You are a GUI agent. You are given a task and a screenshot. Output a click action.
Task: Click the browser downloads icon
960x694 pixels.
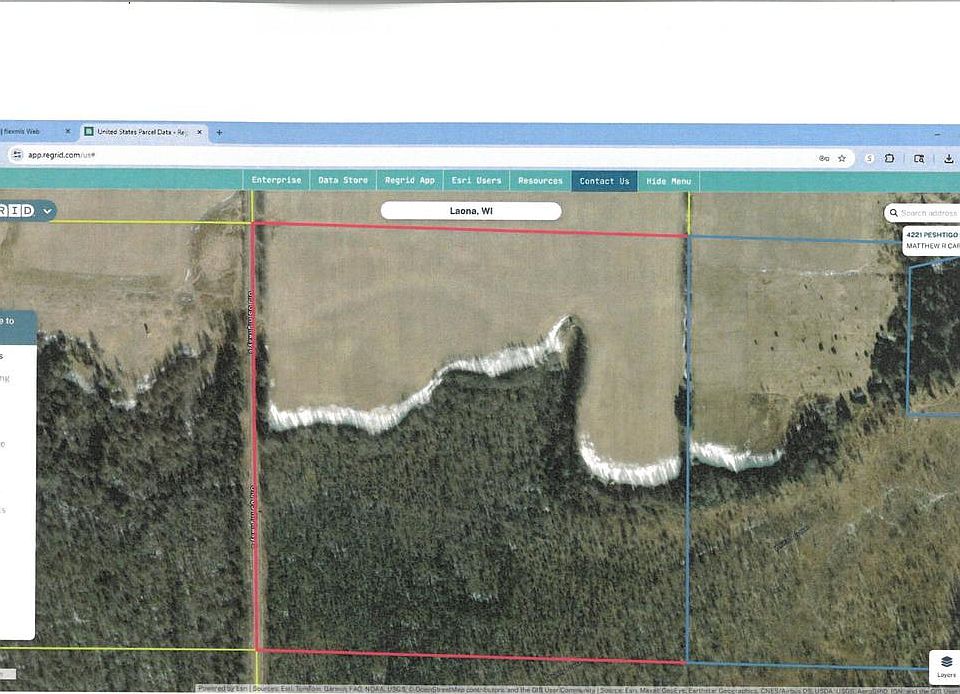coord(948,158)
